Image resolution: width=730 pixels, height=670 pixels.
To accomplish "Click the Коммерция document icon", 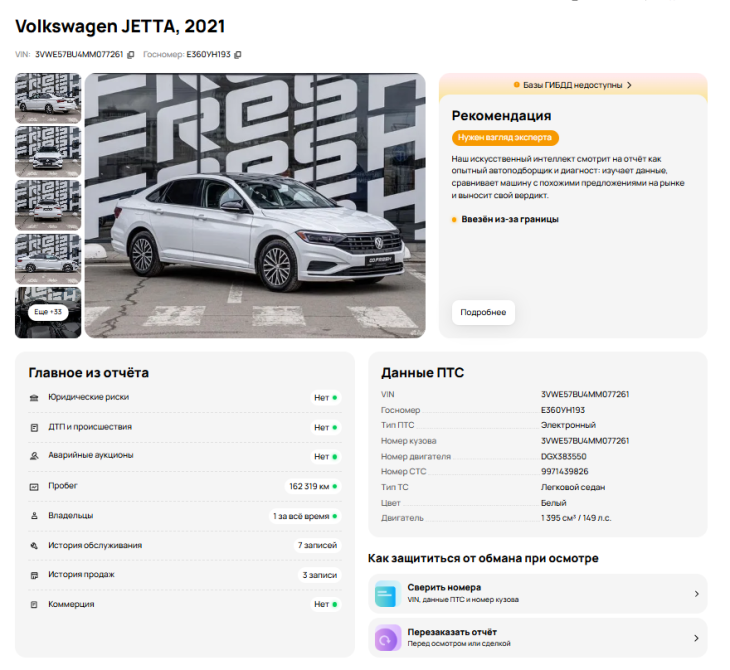I will click(34, 605).
